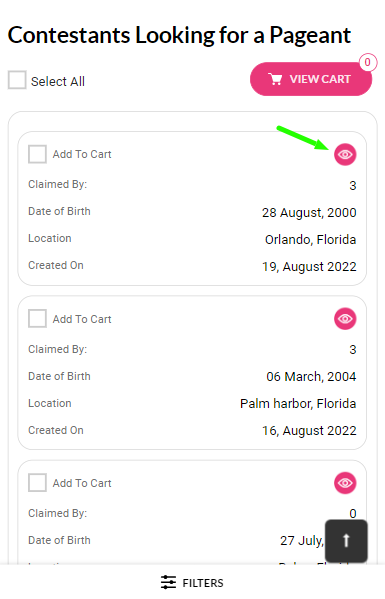Open the FILTERS panel label
Screen dimensions: 385x599
point(203,583)
